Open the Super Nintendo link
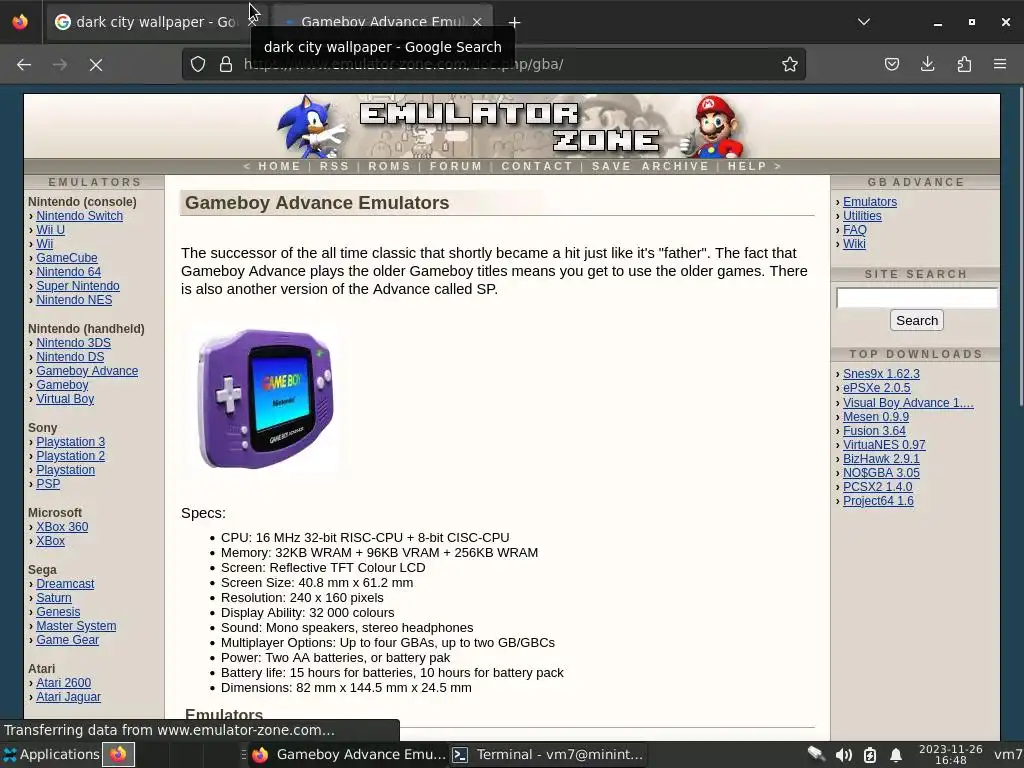This screenshot has width=1024, height=768. coord(78,286)
